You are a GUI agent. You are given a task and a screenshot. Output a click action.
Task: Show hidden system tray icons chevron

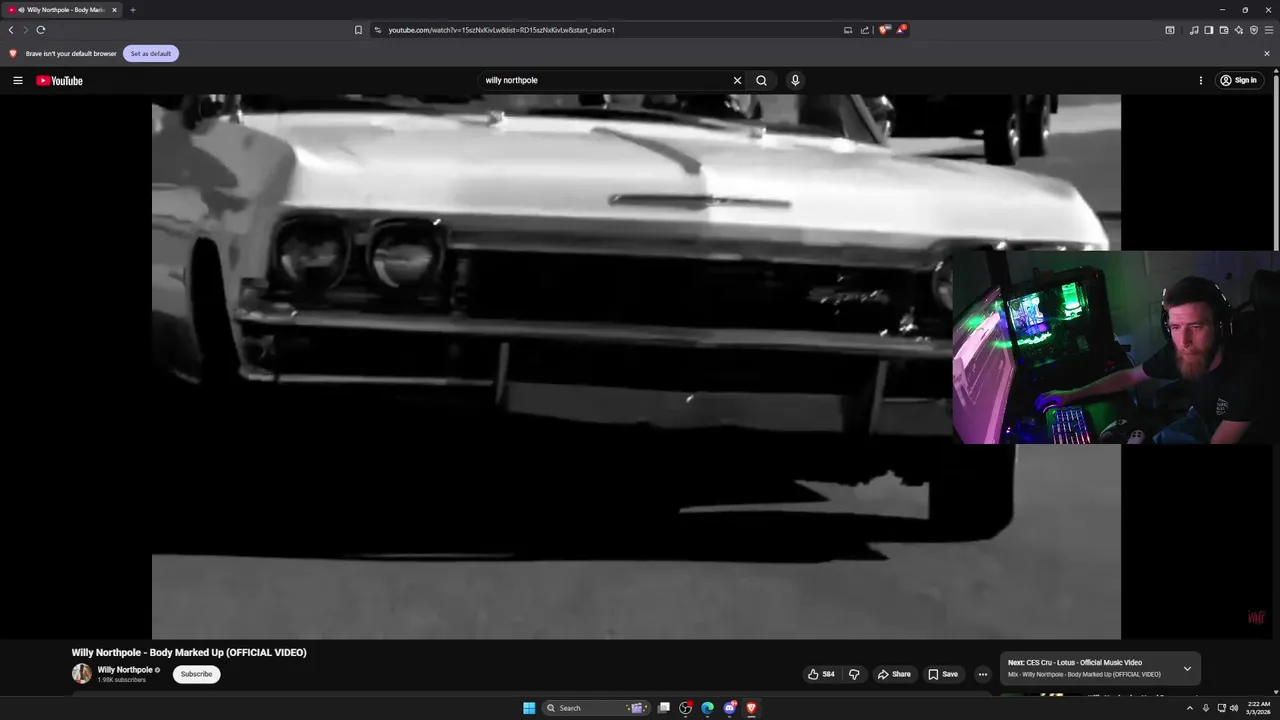tap(1190, 708)
